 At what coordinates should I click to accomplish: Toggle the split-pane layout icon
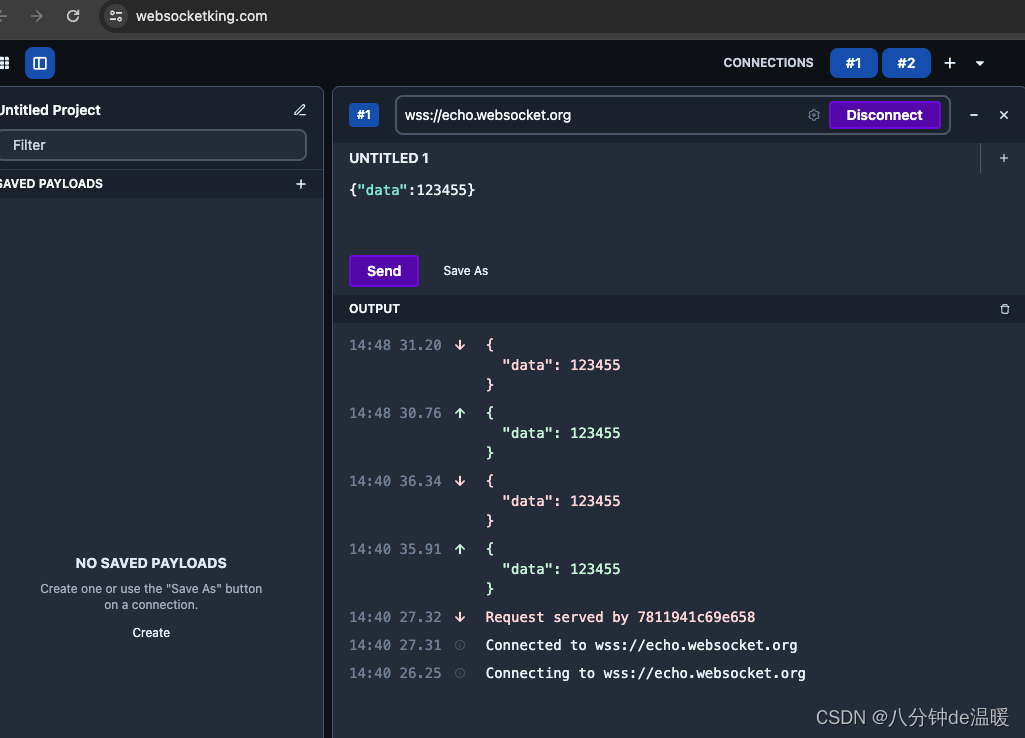click(x=39, y=62)
